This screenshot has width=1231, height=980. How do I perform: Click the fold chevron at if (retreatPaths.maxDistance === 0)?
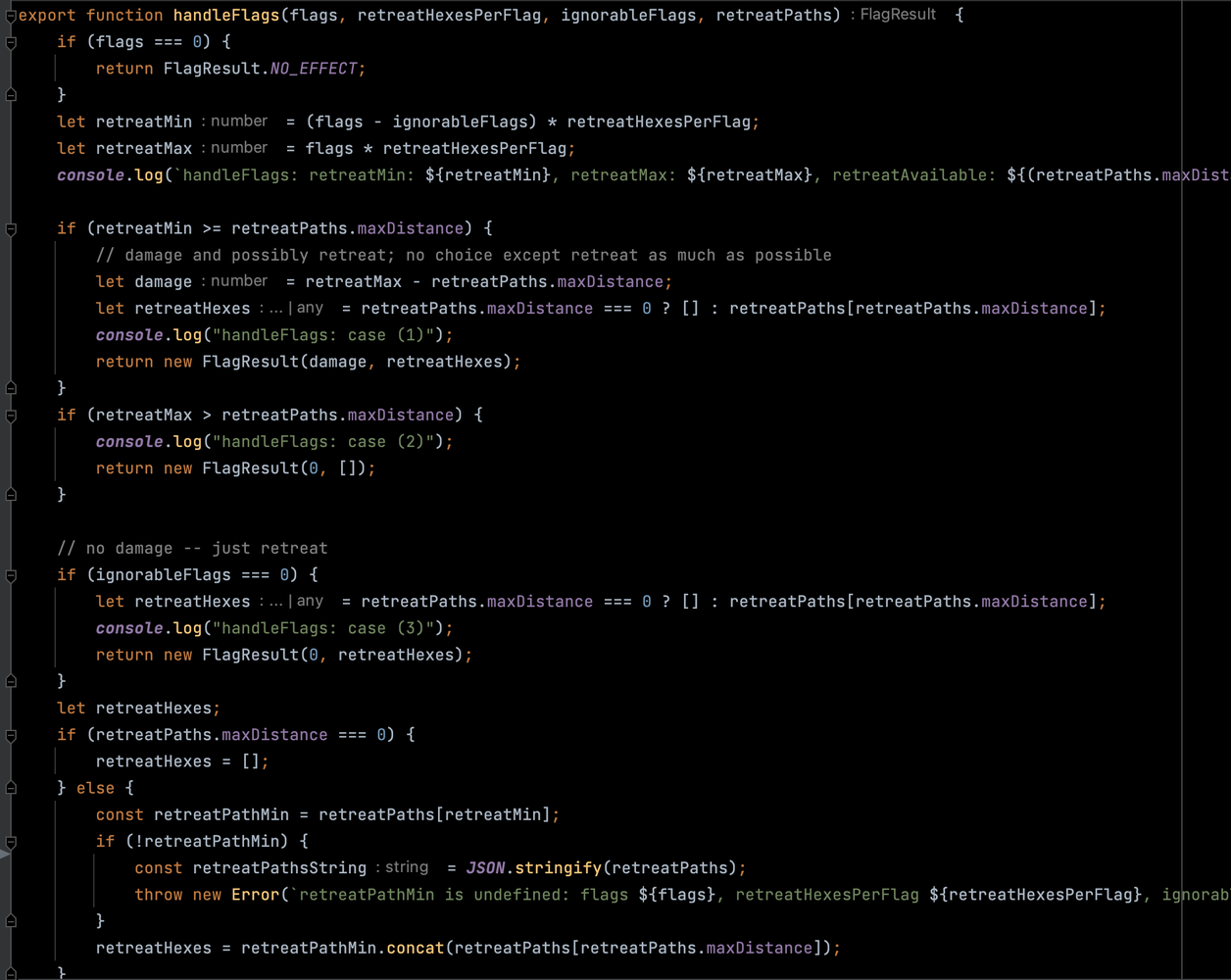pos(11,734)
